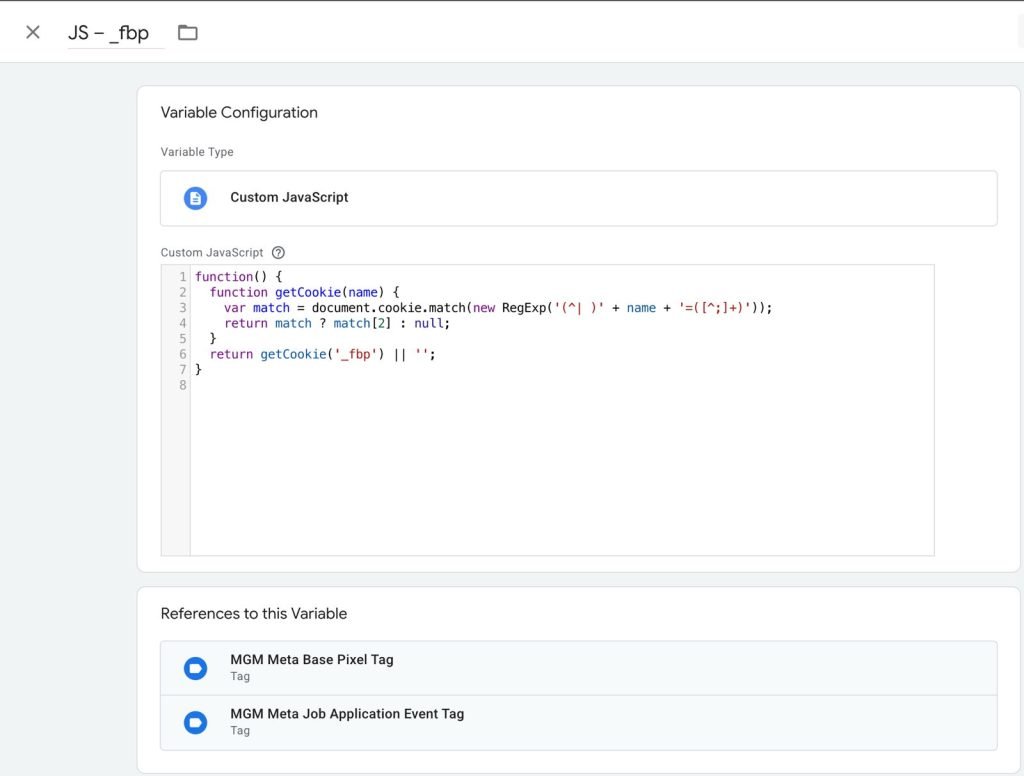
Task: Click code line 1 'function() {'
Action: click(238, 276)
